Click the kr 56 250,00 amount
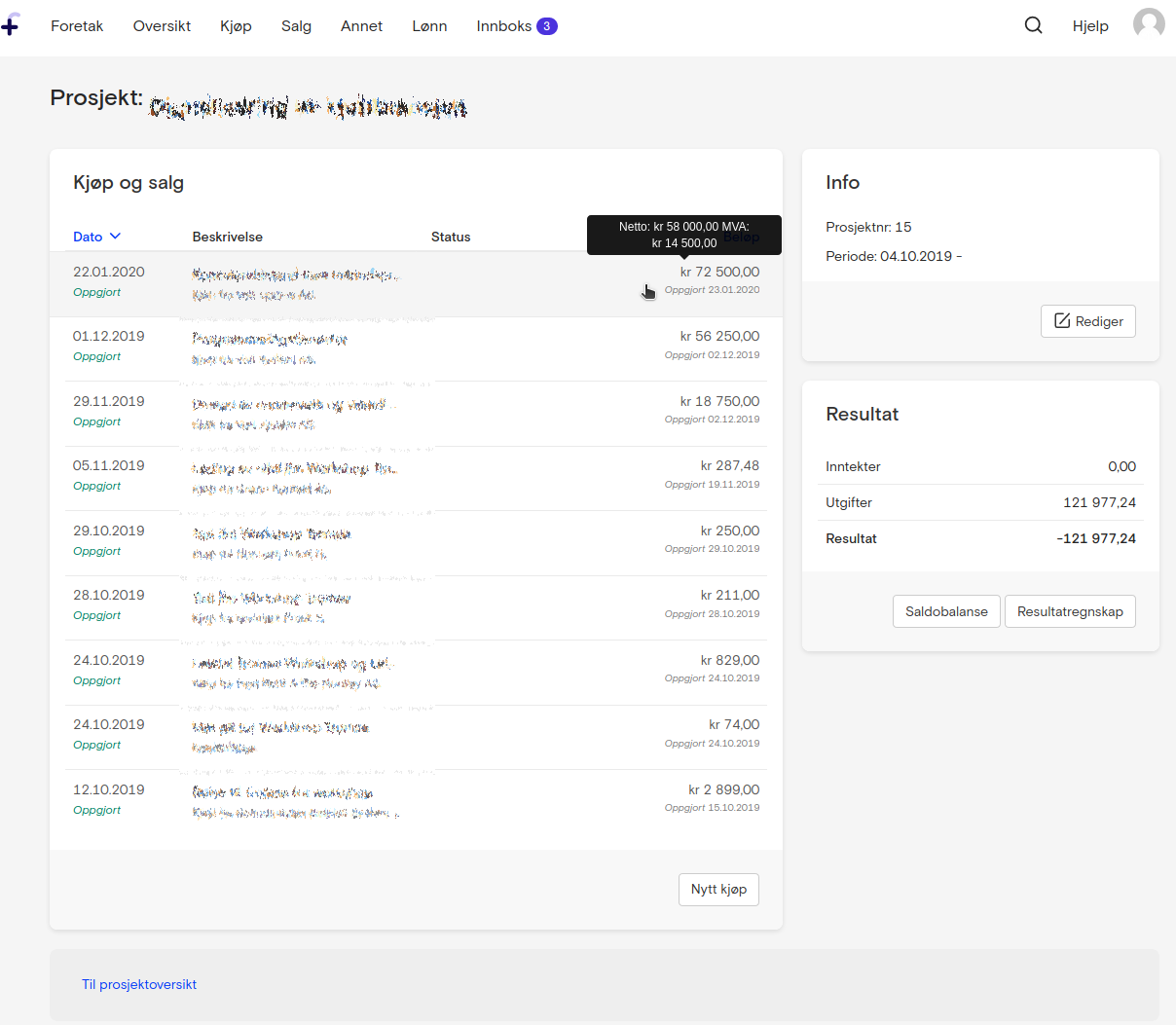This screenshot has width=1176, height=1025. point(719,336)
